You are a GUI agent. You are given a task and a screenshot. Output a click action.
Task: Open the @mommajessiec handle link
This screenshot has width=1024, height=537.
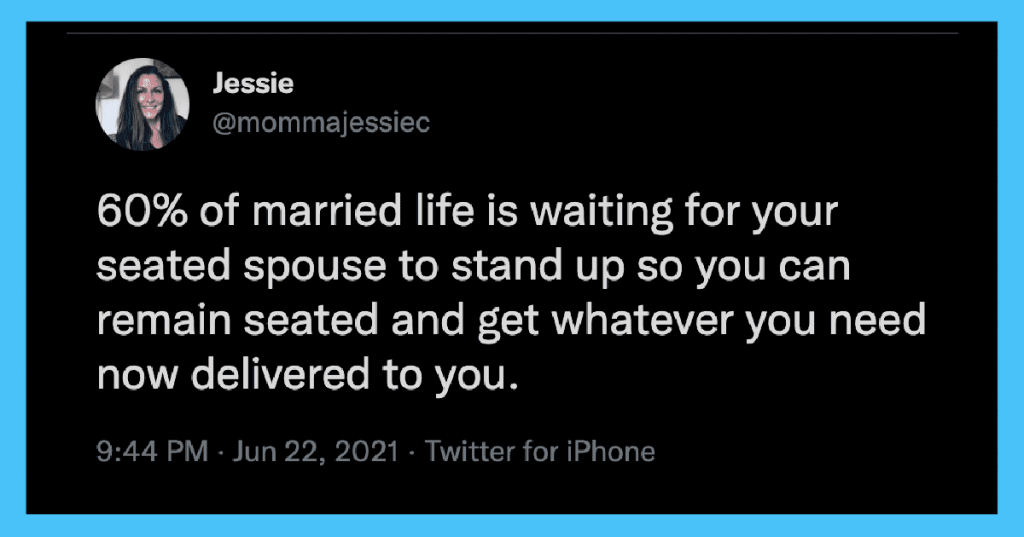[321, 123]
